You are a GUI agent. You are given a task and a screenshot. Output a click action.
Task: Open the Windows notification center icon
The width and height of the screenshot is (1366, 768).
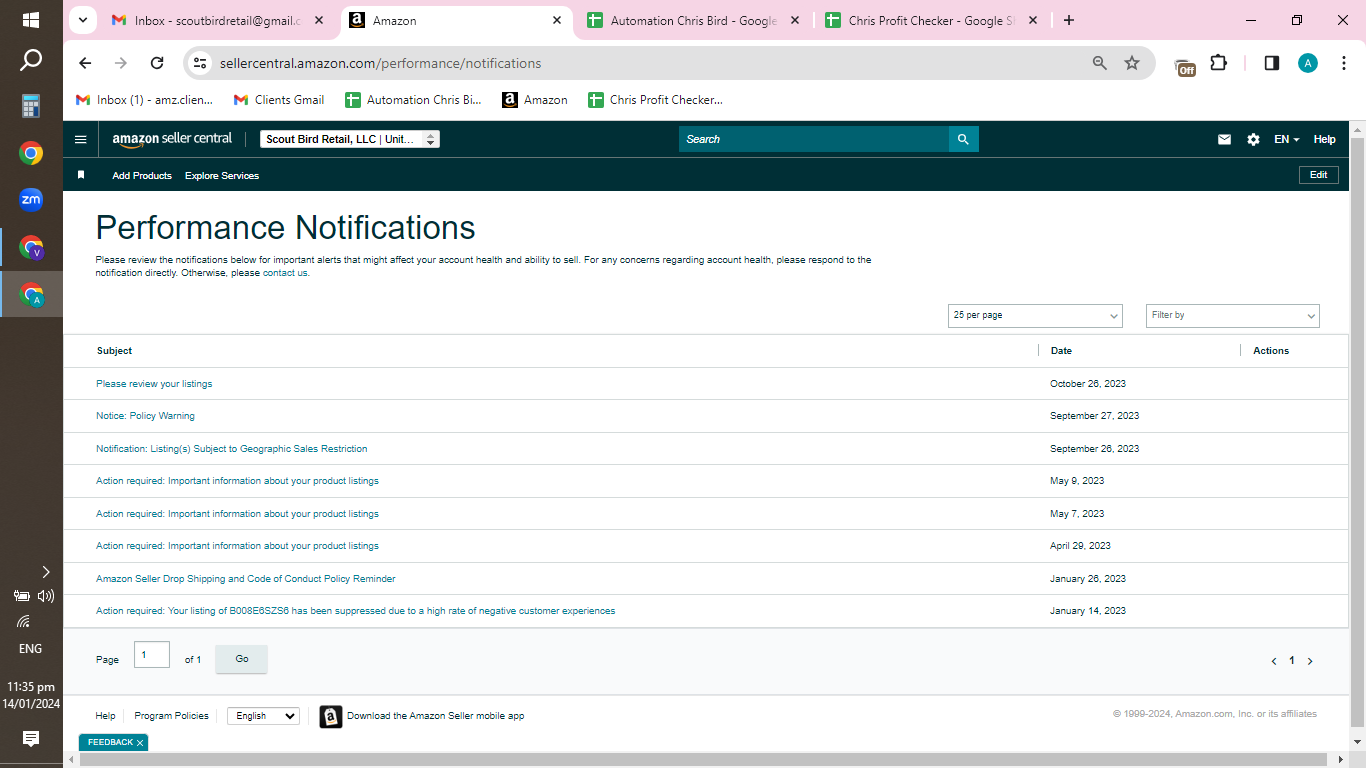(31, 739)
